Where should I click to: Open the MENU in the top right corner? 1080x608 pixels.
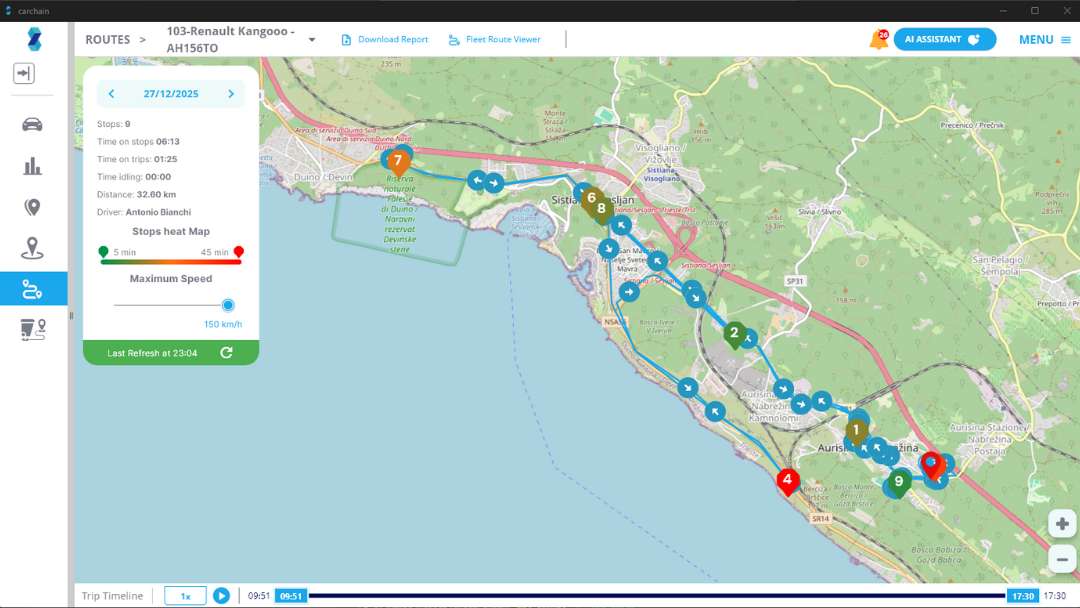1036,39
